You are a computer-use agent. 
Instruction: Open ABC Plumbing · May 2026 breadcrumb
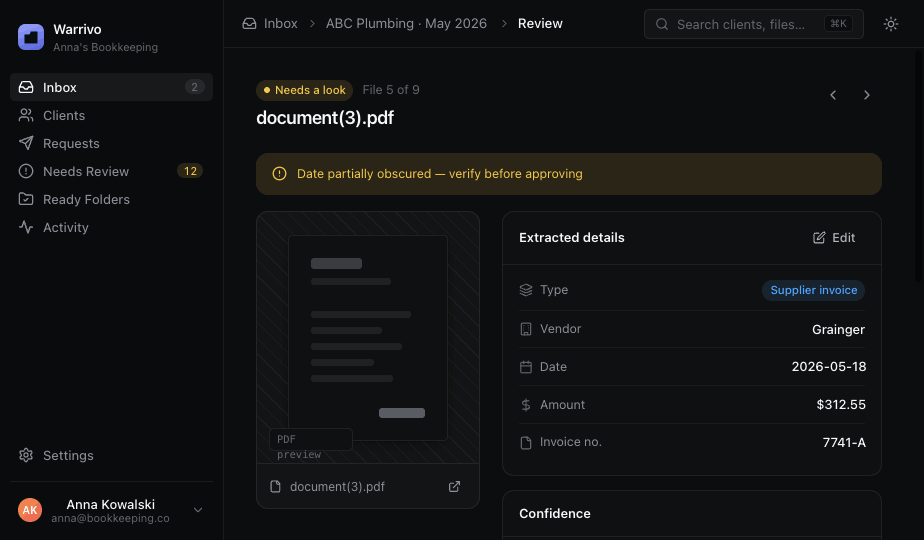(x=407, y=24)
